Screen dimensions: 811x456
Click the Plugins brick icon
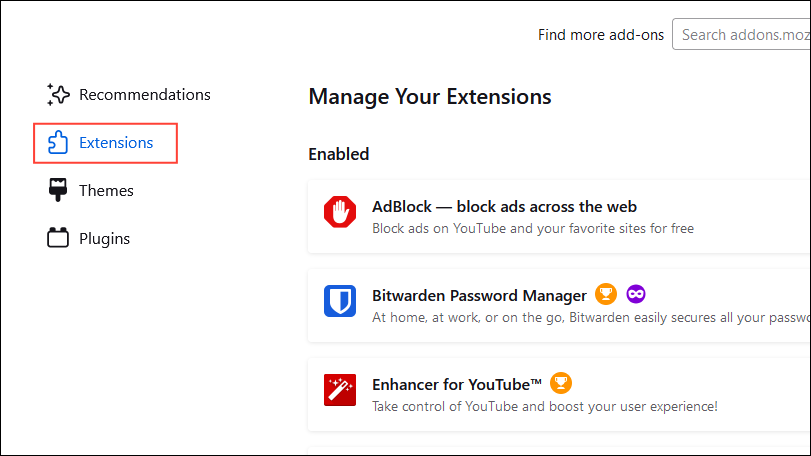(58, 238)
